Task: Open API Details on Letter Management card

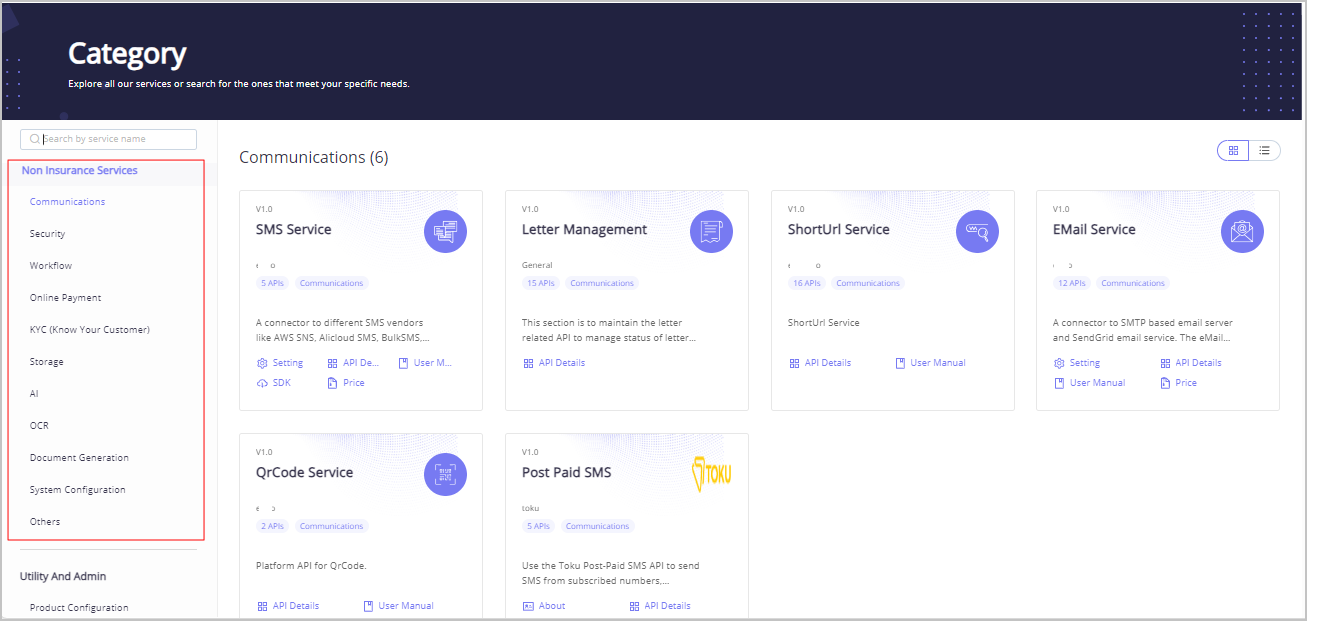Action: pyautogui.click(x=553, y=363)
